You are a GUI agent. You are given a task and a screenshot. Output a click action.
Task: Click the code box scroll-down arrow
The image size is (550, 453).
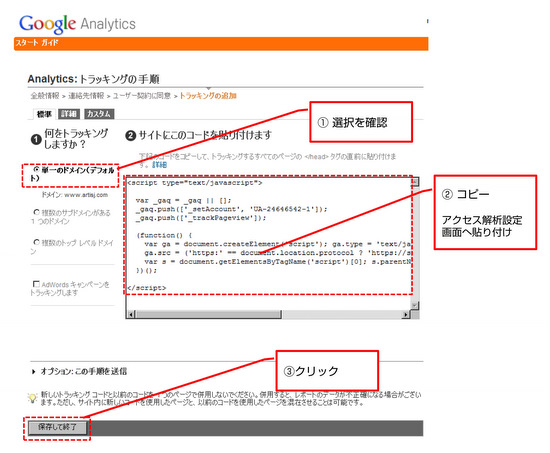415,305
